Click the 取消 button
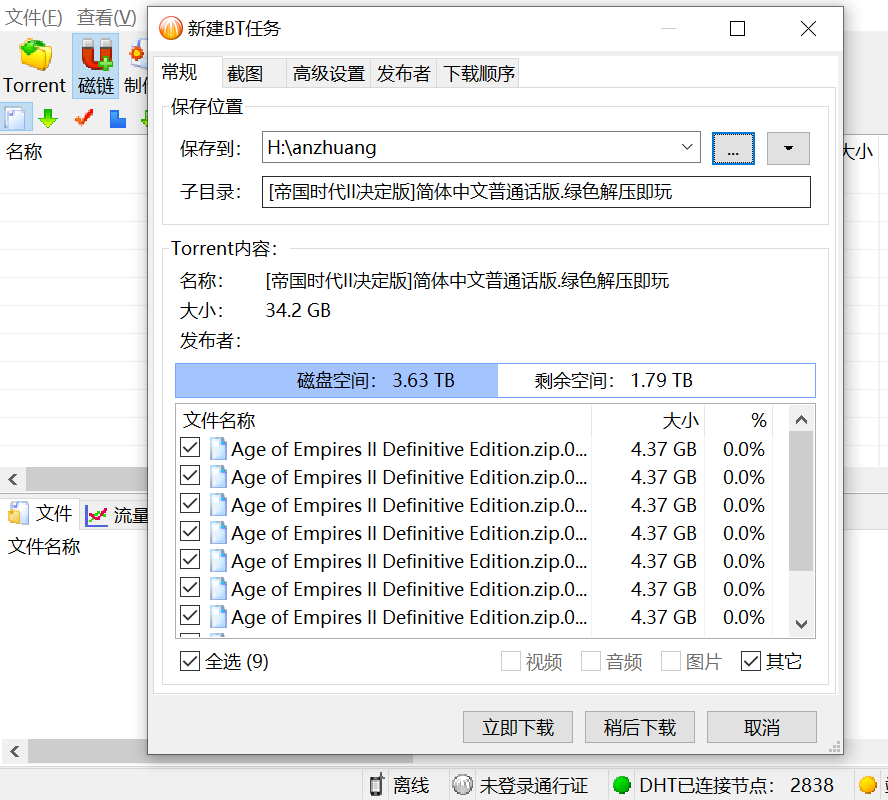The image size is (888, 800). pyautogui.click(x=762, y=727)
